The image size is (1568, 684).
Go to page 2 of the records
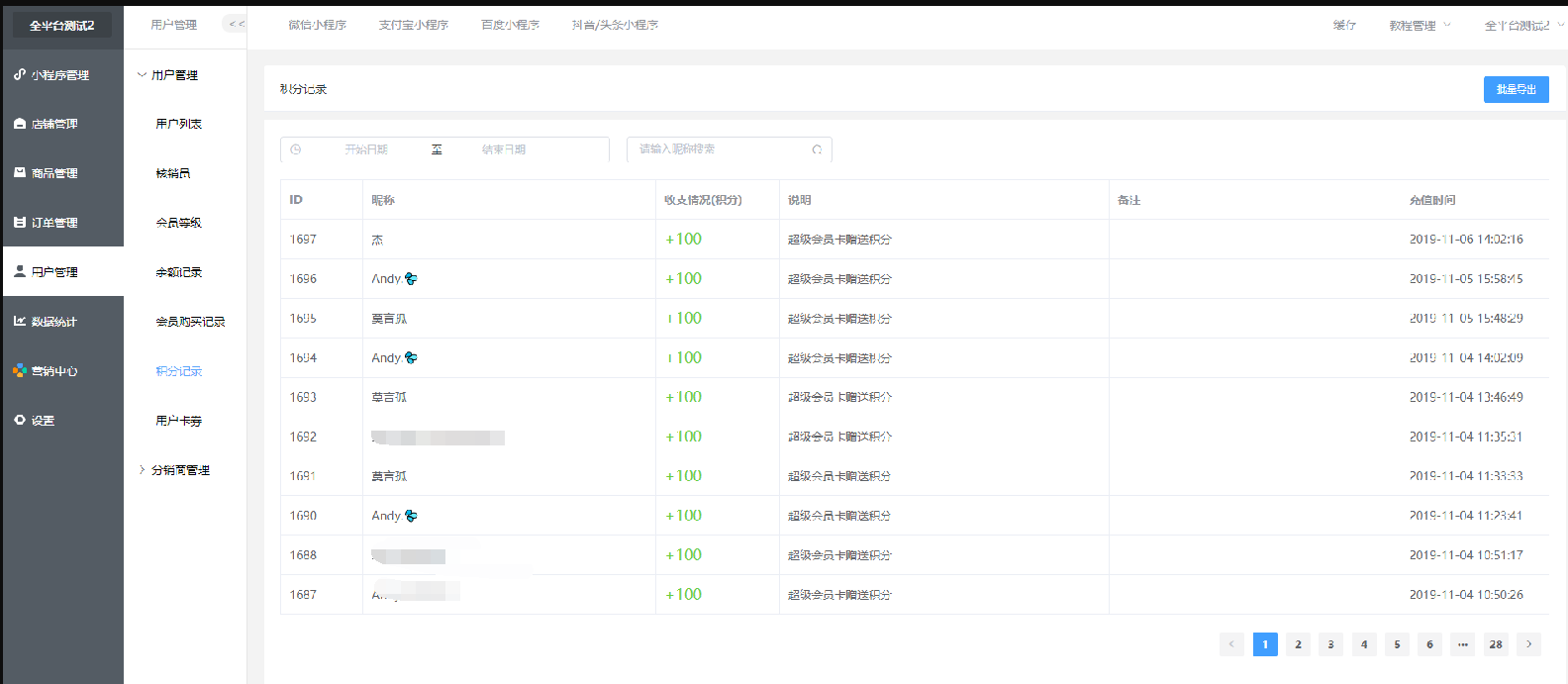tap(1298, 644)
